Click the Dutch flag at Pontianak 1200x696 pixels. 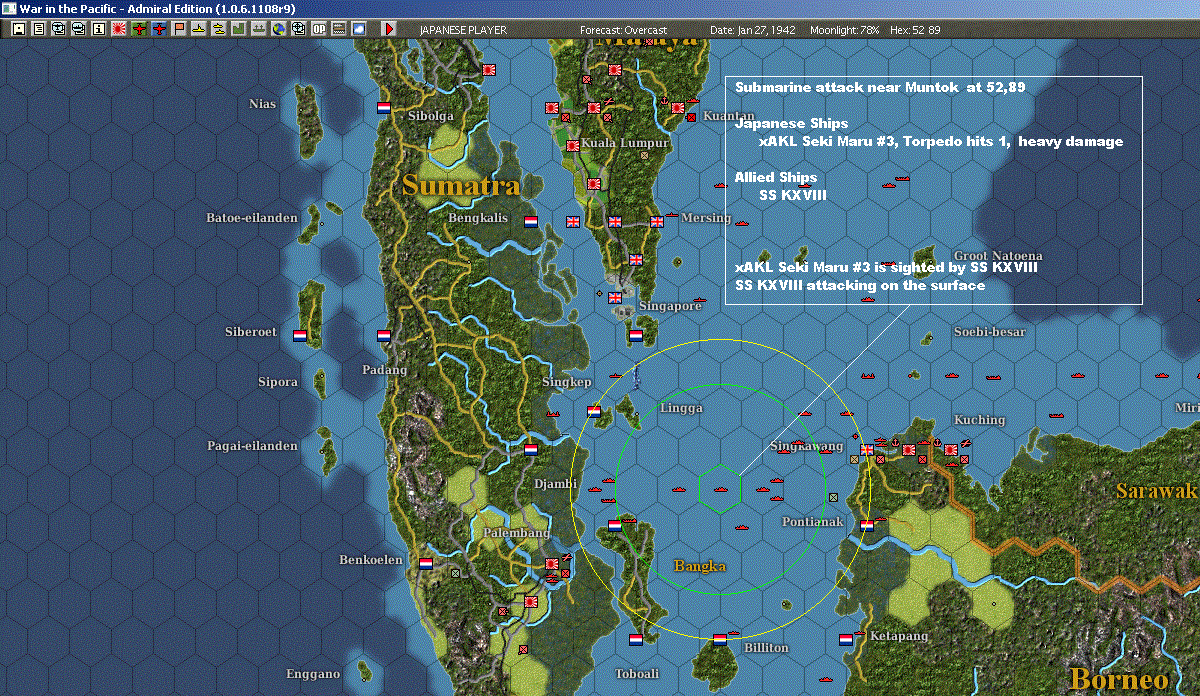tap(867, 524)
